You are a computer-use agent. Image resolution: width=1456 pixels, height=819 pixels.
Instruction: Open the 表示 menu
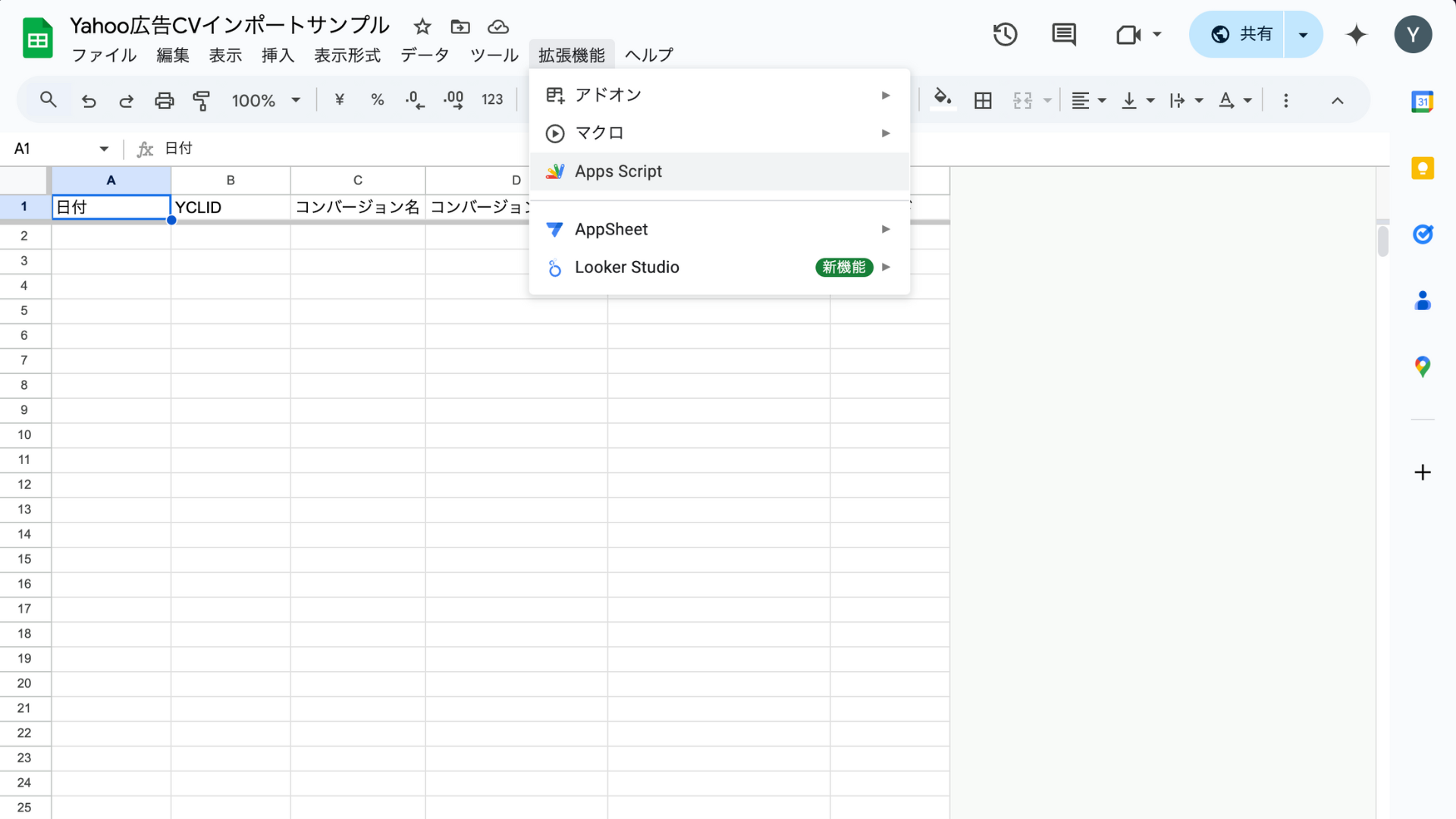click(225, 55)
